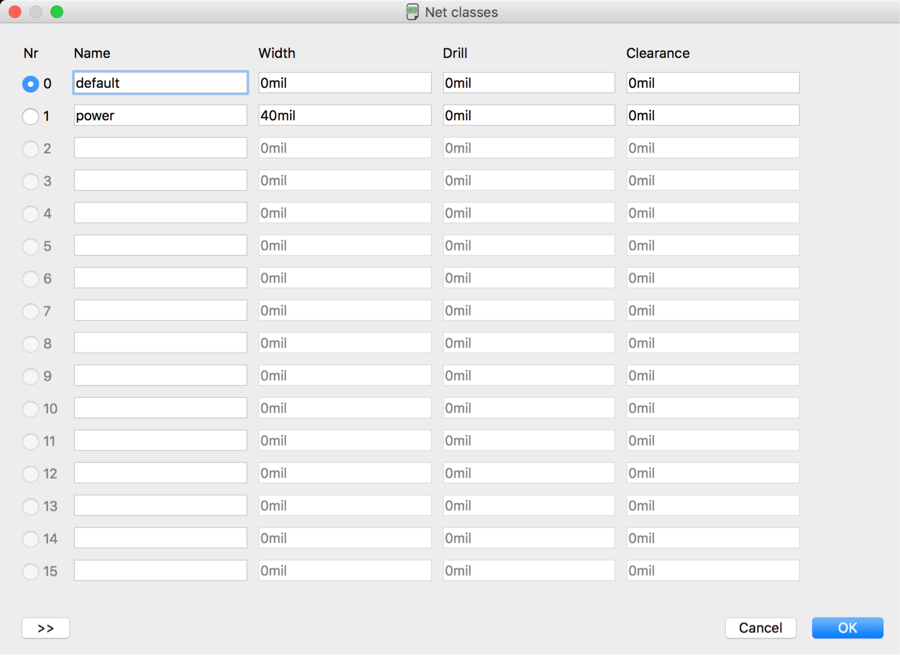Click the Name field of class 11
The image size is (900, 655).
coord(161,441)
